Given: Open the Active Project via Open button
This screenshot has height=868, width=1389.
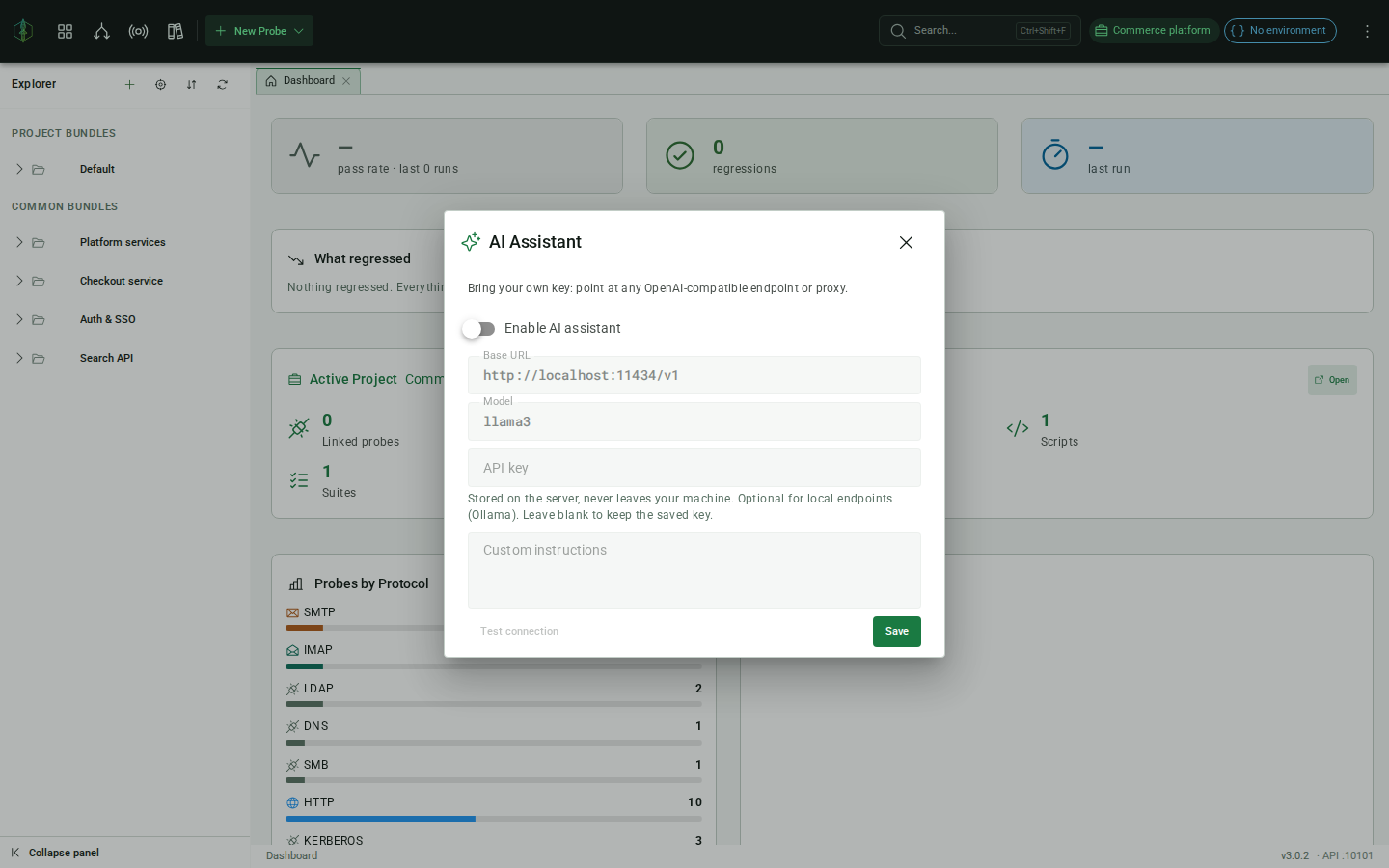Looking at the screenshot, I should tap(1332, 380).
